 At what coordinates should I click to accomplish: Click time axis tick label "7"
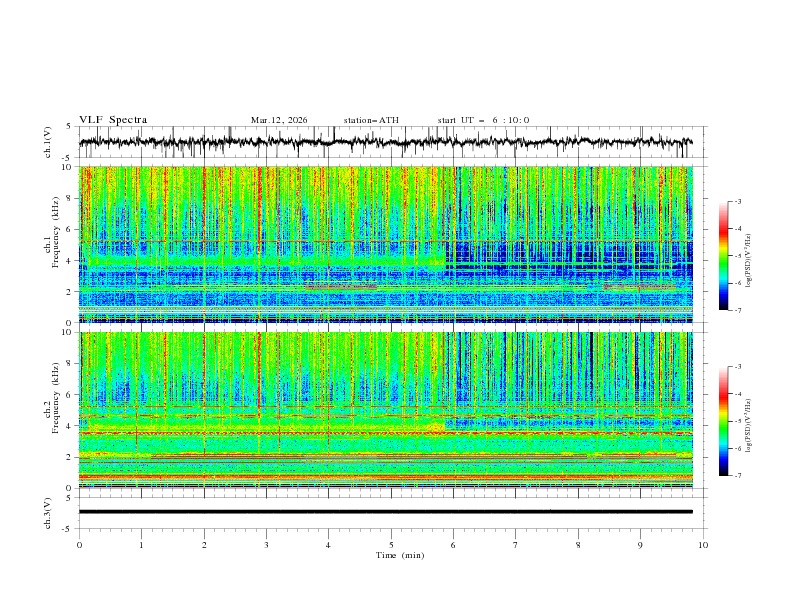coord(516,545)
